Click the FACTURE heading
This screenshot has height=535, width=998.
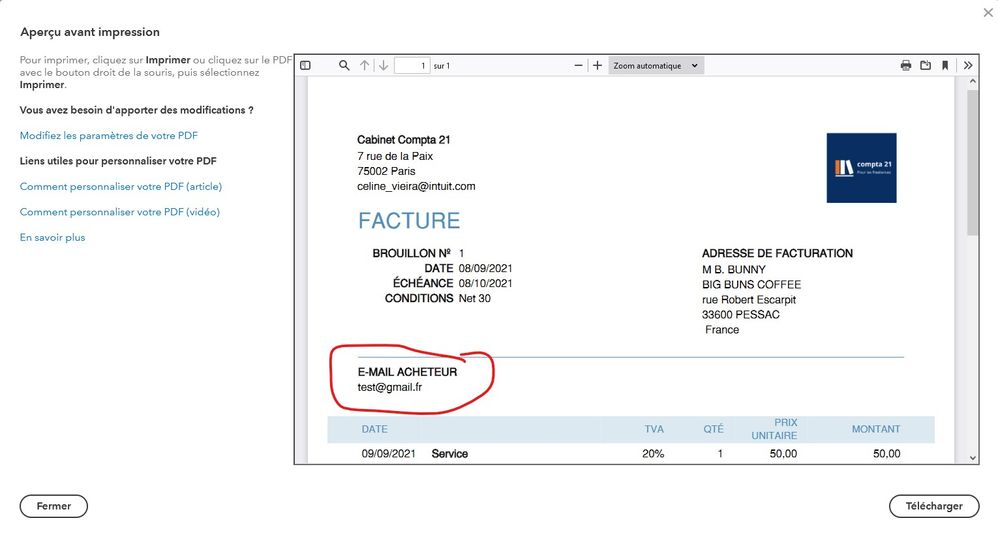point(409,221)
